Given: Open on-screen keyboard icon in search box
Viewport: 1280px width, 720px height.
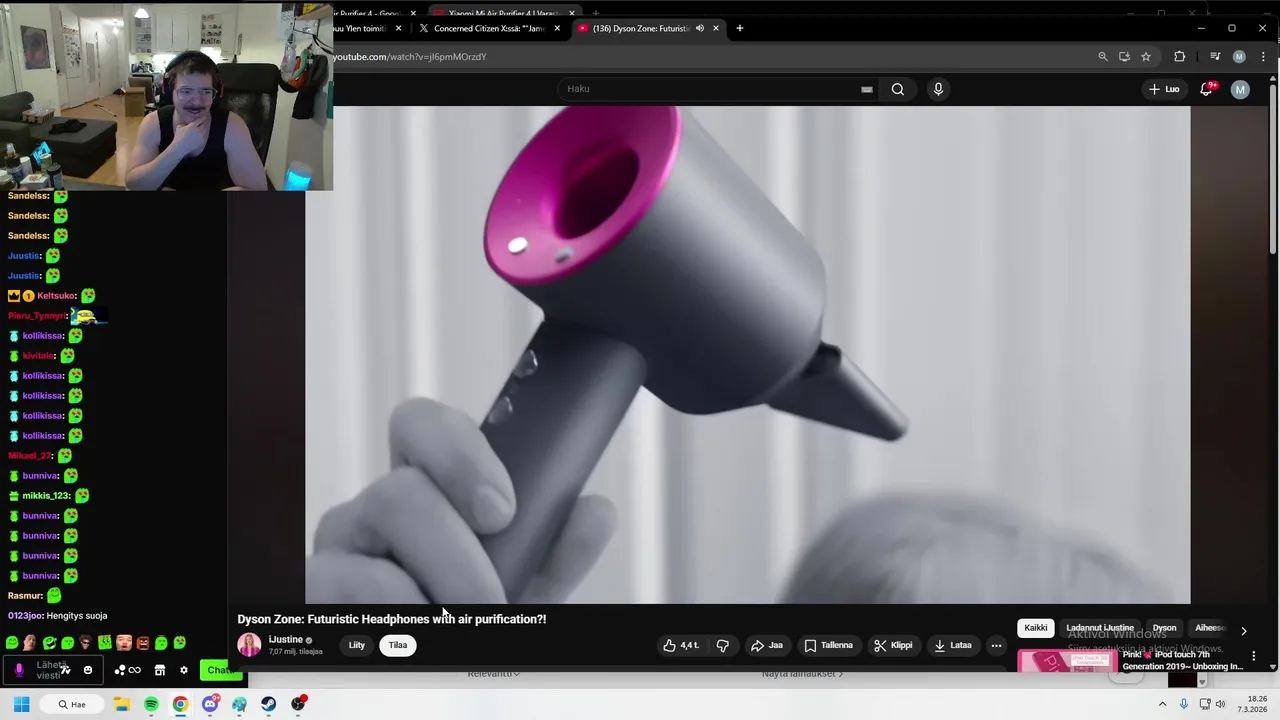Looking at the screenshot, I should tap(867, 89).
